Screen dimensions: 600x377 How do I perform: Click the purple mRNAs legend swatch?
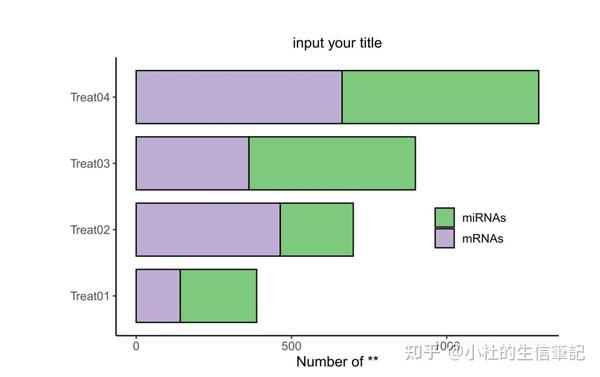click(445, 238)
